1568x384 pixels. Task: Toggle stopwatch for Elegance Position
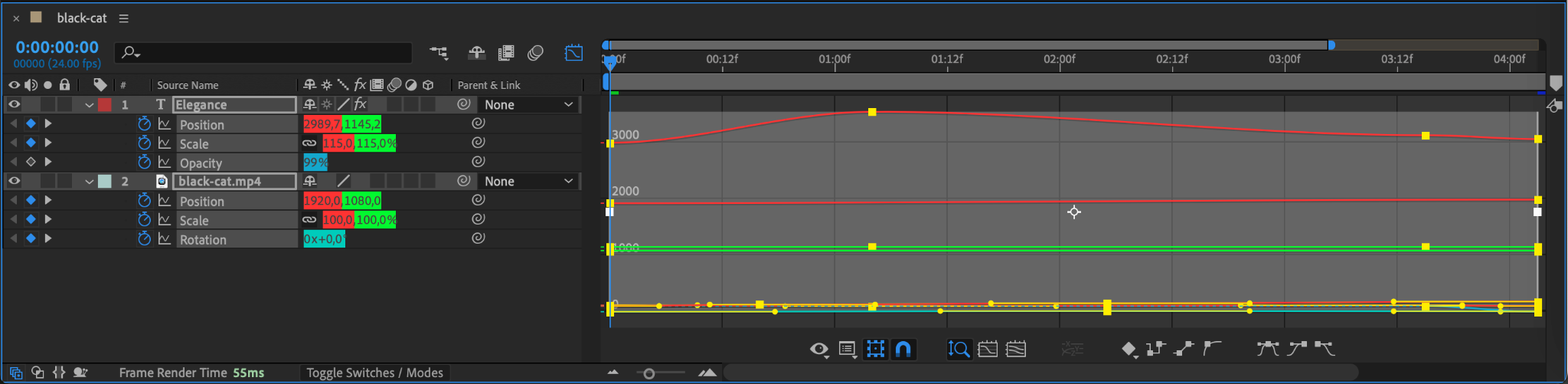pos(144,123)
